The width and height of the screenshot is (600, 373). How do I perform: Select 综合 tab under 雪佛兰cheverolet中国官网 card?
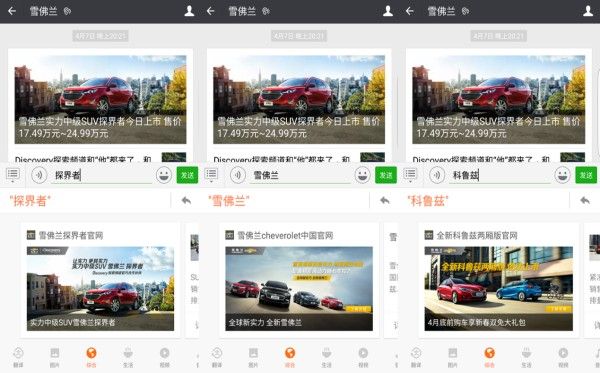coord(290,357)
